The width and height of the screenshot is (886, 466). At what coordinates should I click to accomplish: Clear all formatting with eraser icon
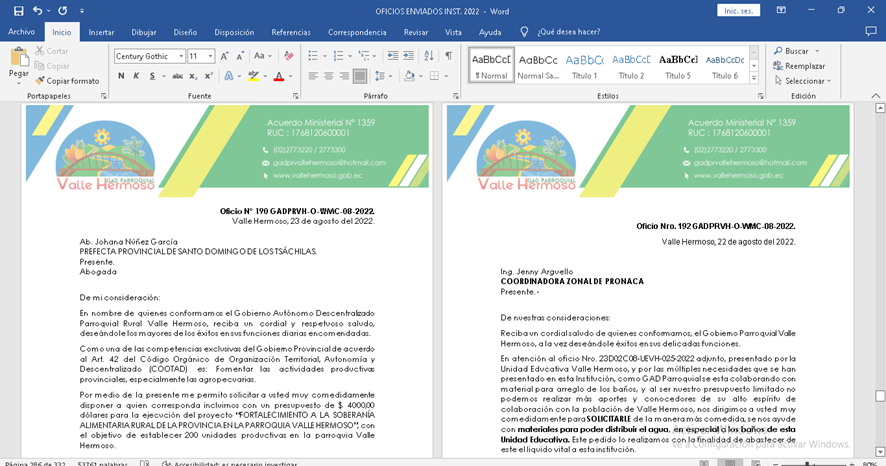coord(288,56)
